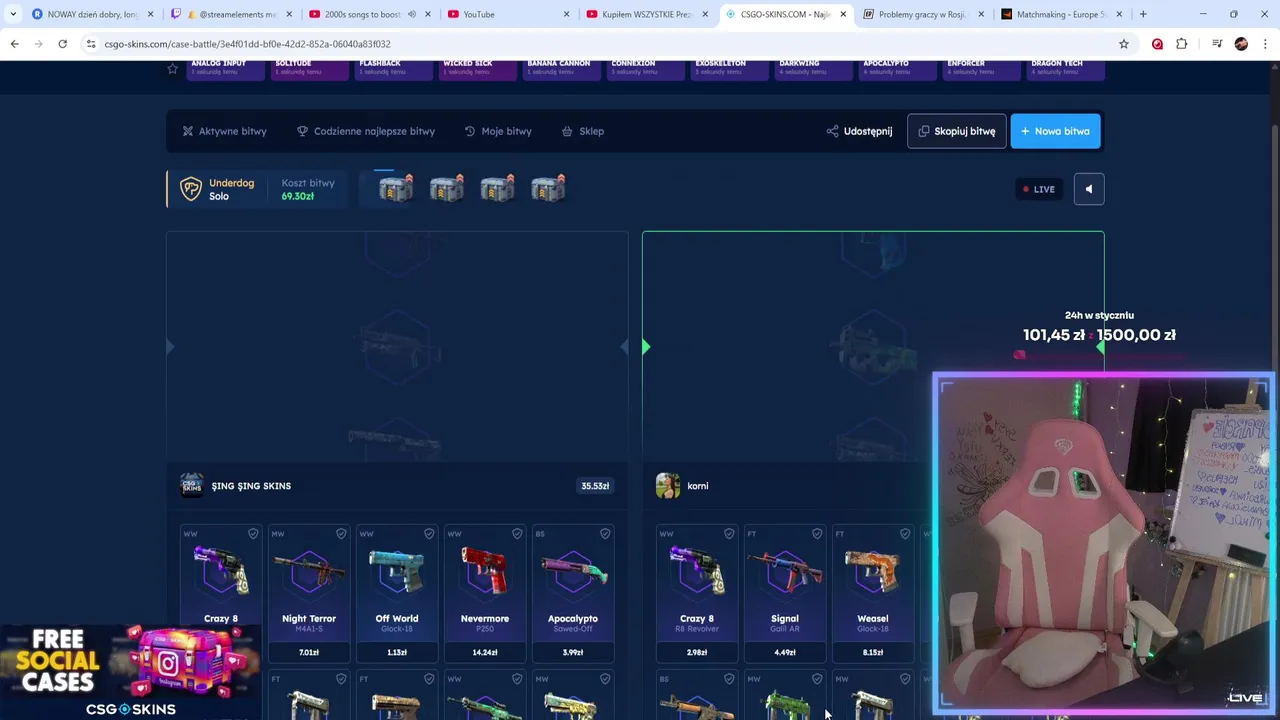Close the CSGO-SKINS.COM tab
The image size is (1280, 720).
[843, 14]
